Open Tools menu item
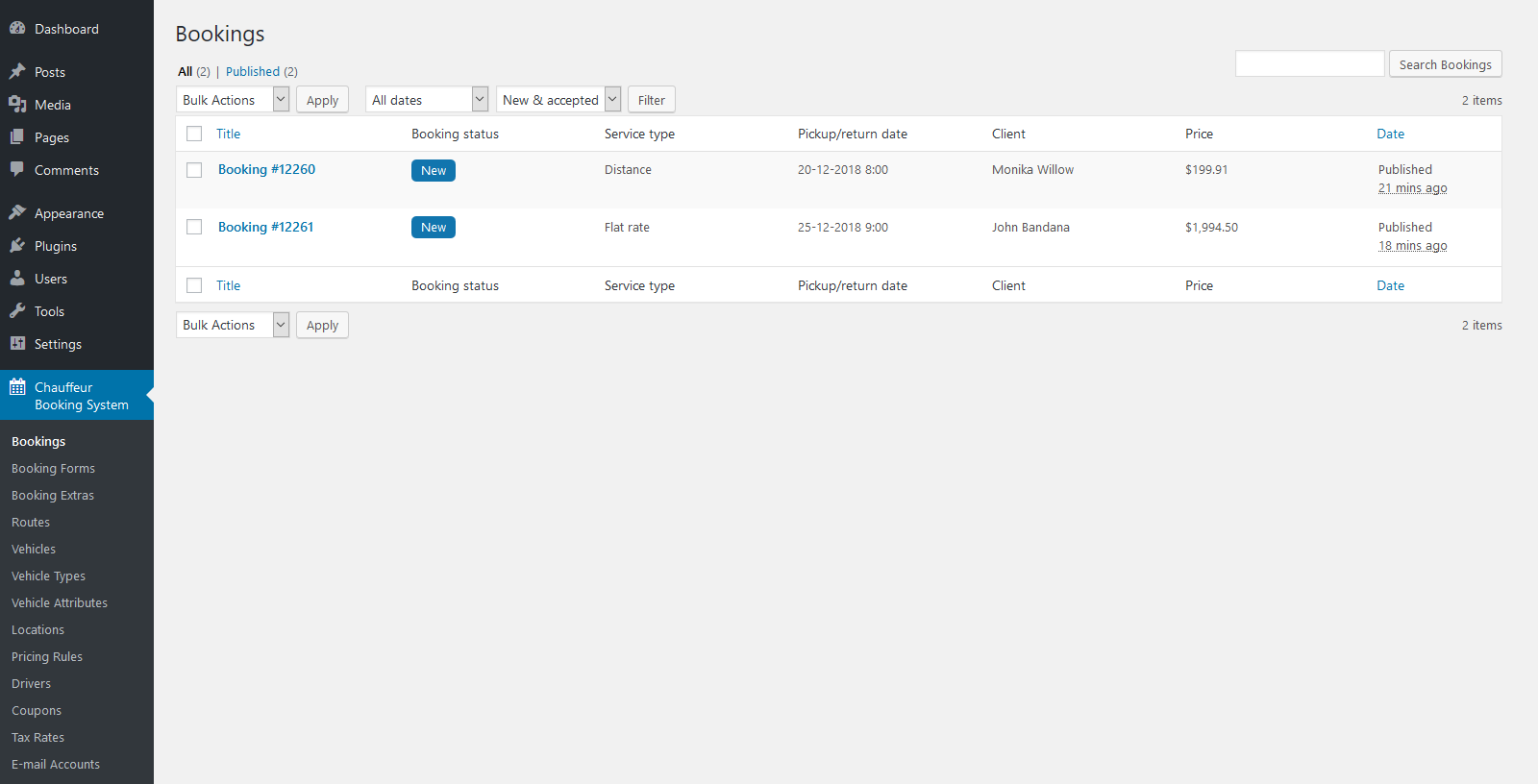 click(77, 311)
